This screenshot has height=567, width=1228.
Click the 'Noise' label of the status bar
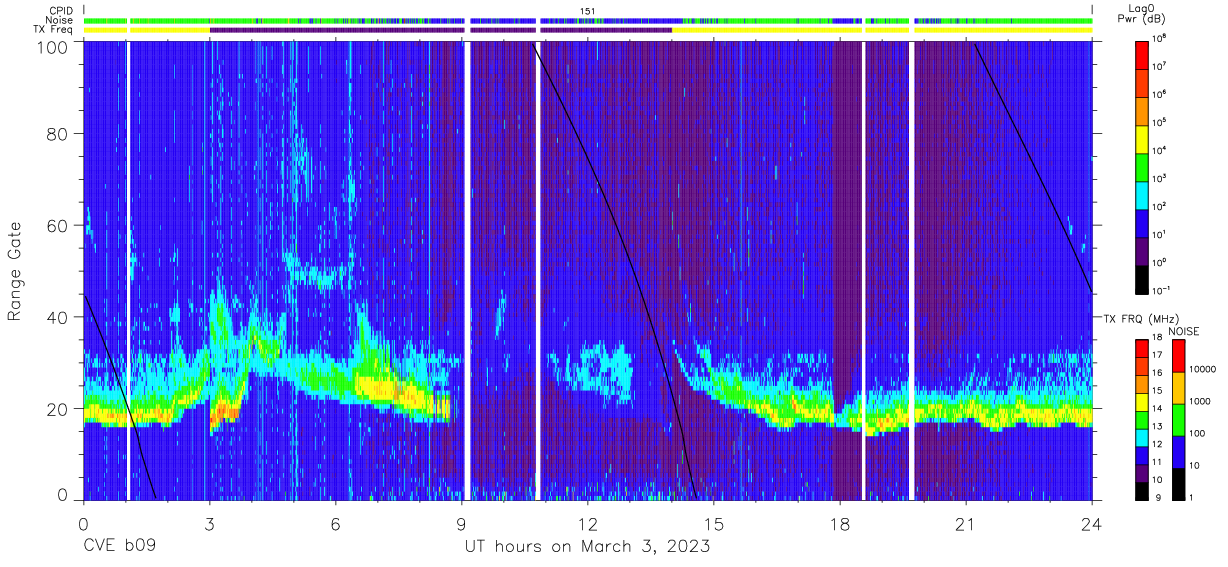coord(60,20)
